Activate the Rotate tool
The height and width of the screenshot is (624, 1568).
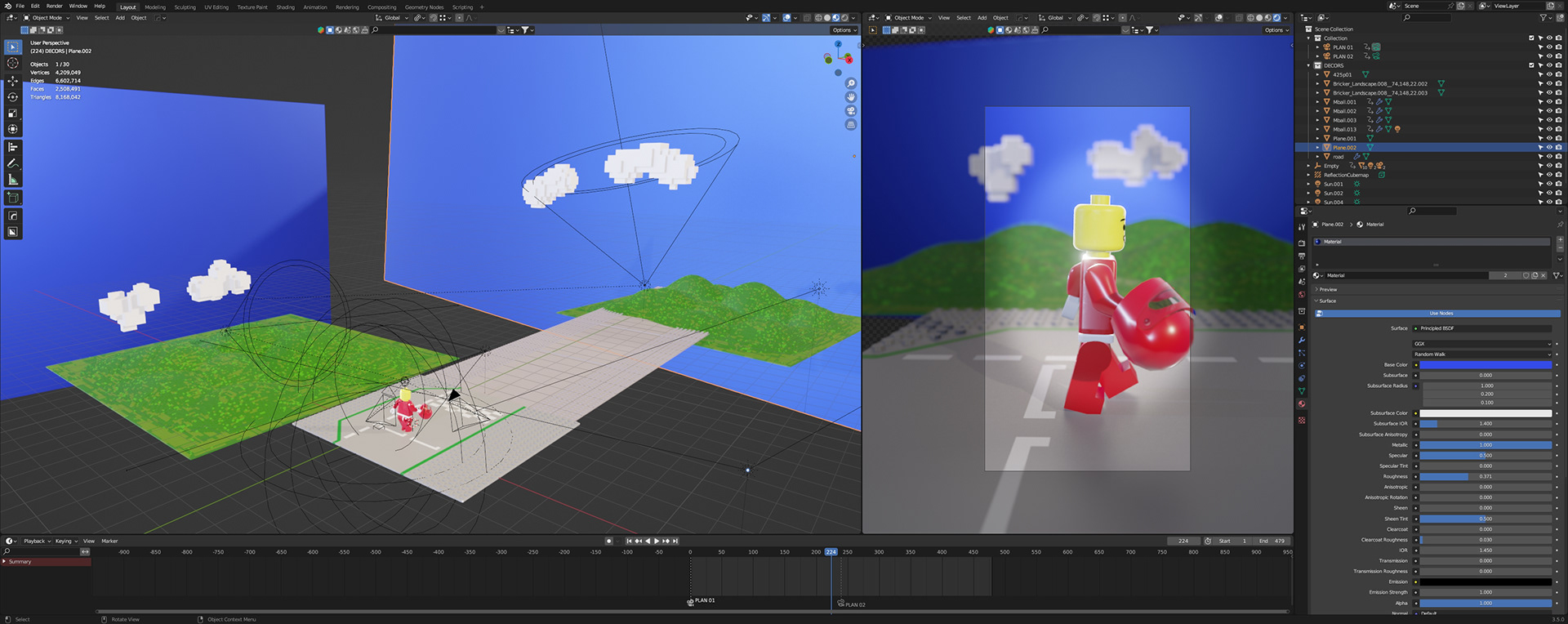click(12, 96)
